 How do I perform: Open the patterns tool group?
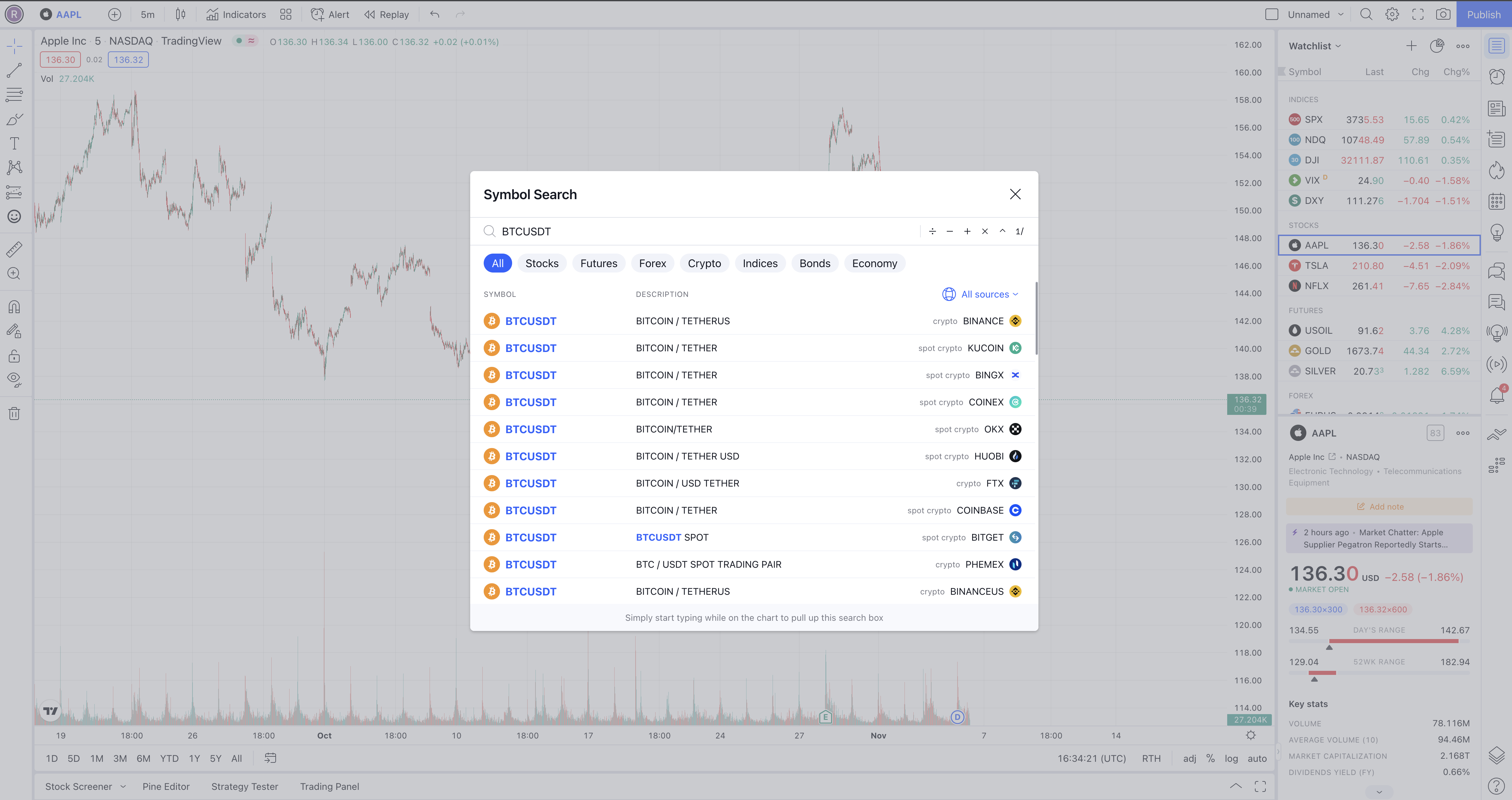[x=15, y=168]
